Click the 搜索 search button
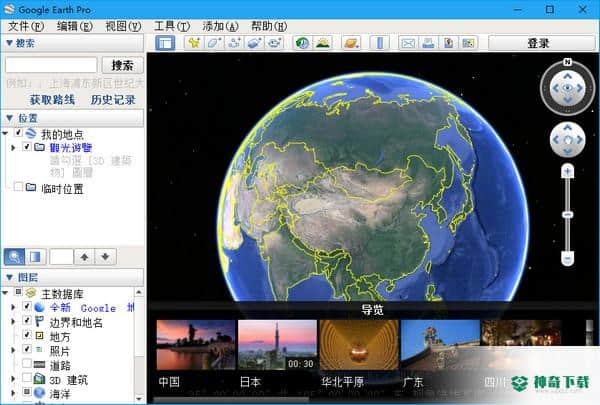 coord(122,65)
